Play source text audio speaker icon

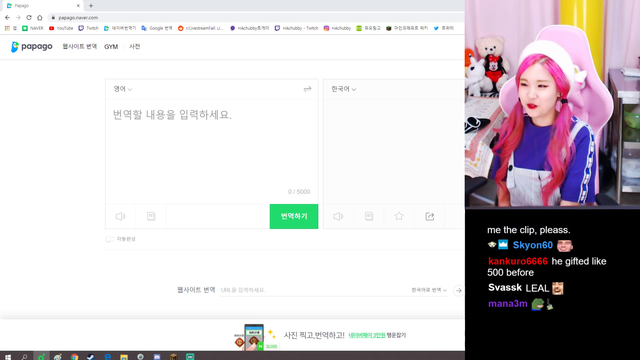click(x=120, y=216)
